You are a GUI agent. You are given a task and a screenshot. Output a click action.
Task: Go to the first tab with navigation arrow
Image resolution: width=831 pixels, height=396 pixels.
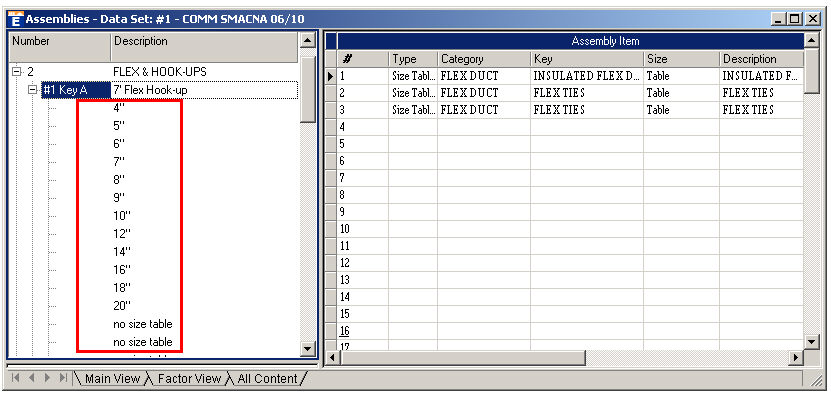point(16,377)
